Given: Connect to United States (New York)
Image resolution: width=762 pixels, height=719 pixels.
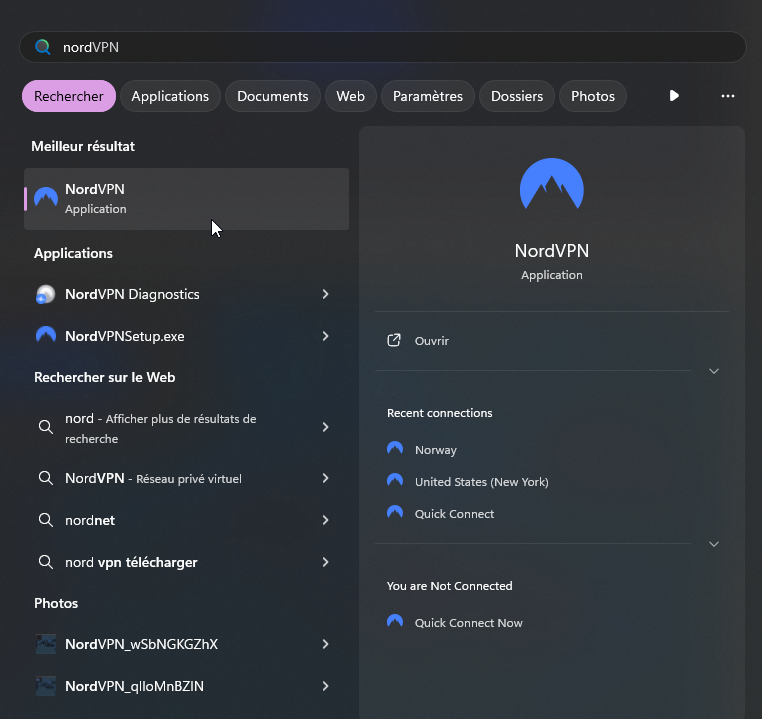Looking at the screenshot, I should [x=481, y=482].
